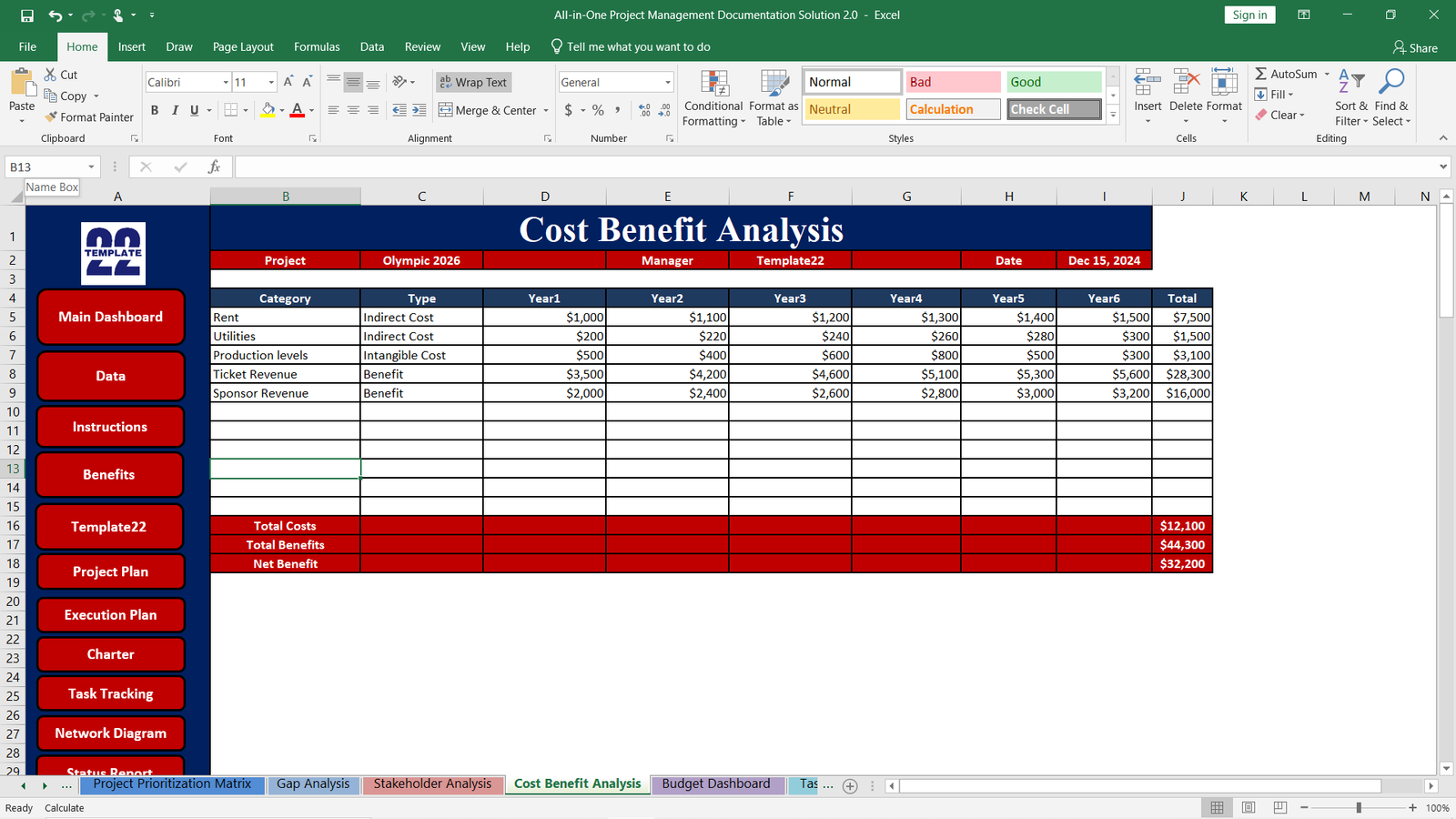Image resolution: width=1456 pixels, height=819 pixels.
Task: Switch to the Insert ribbon tab
Action: point(132,46)
